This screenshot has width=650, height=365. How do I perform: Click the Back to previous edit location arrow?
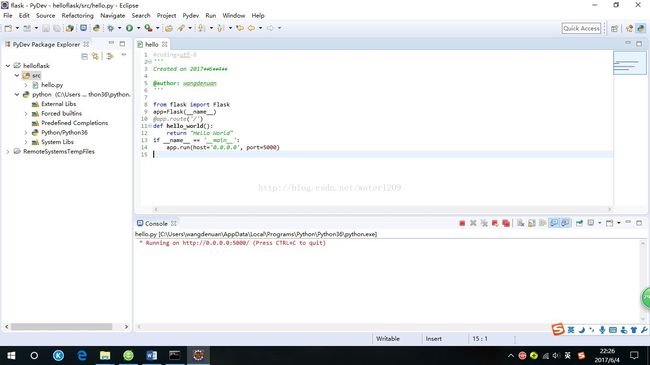click(240, 28)
